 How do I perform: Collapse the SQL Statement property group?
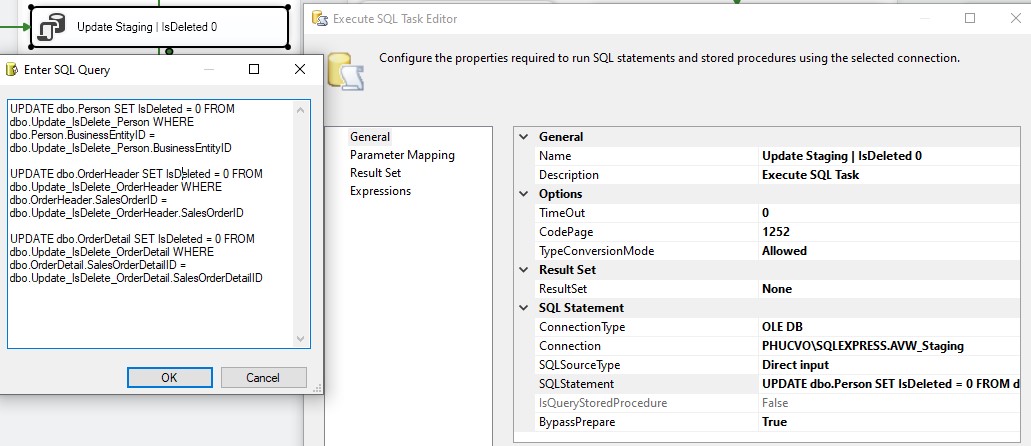(x=524, y=308)
